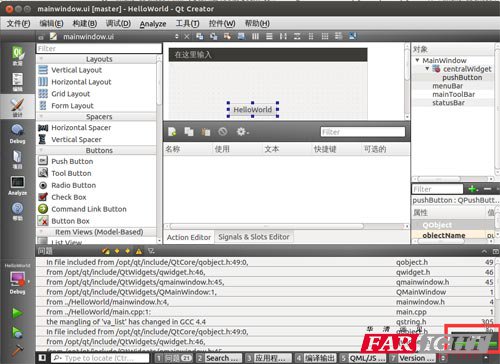Create a new action in Action Editor
Screen dimensions: 500x364
coord(172,132)
